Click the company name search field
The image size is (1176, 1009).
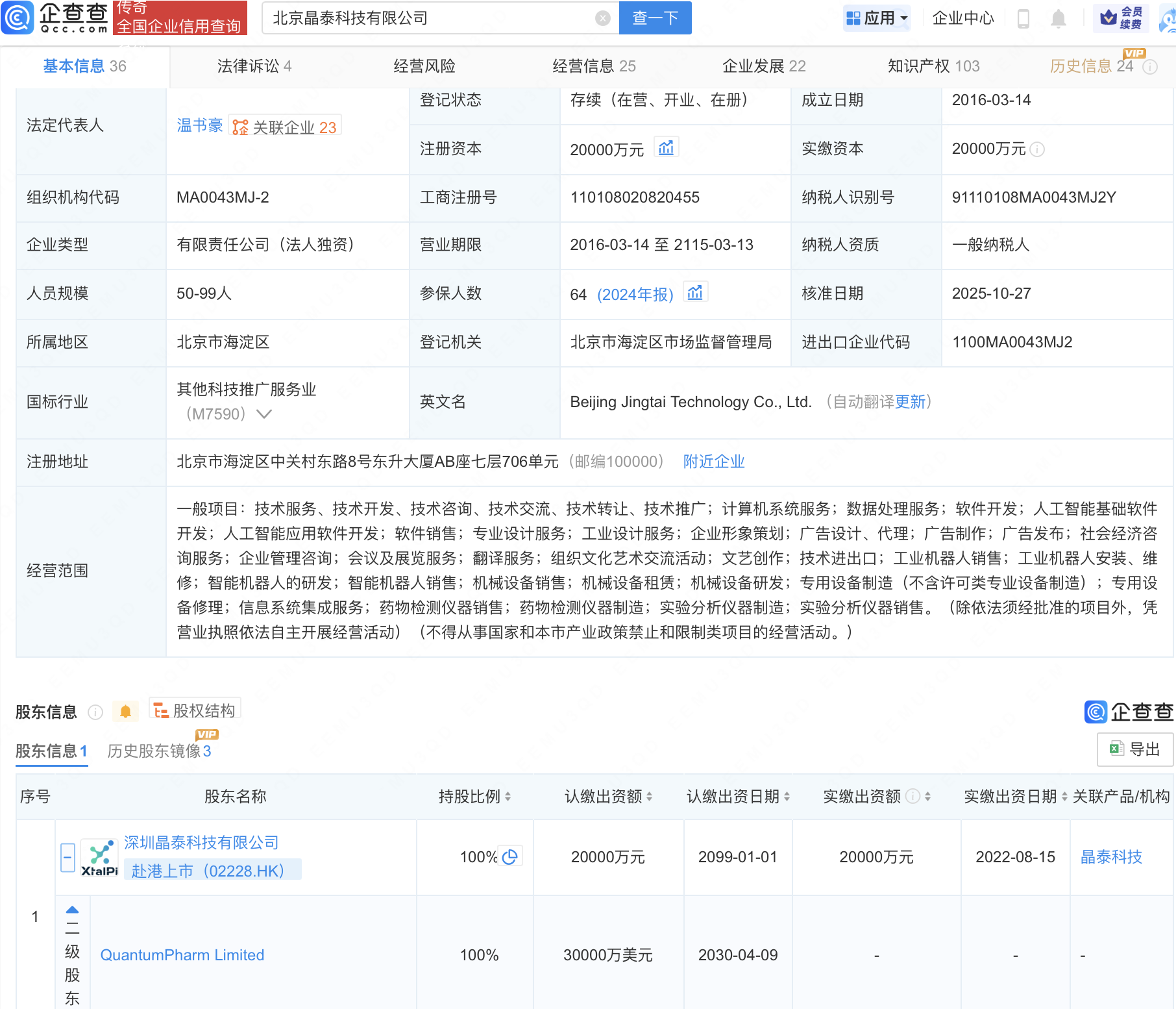[x=428, y=18]
